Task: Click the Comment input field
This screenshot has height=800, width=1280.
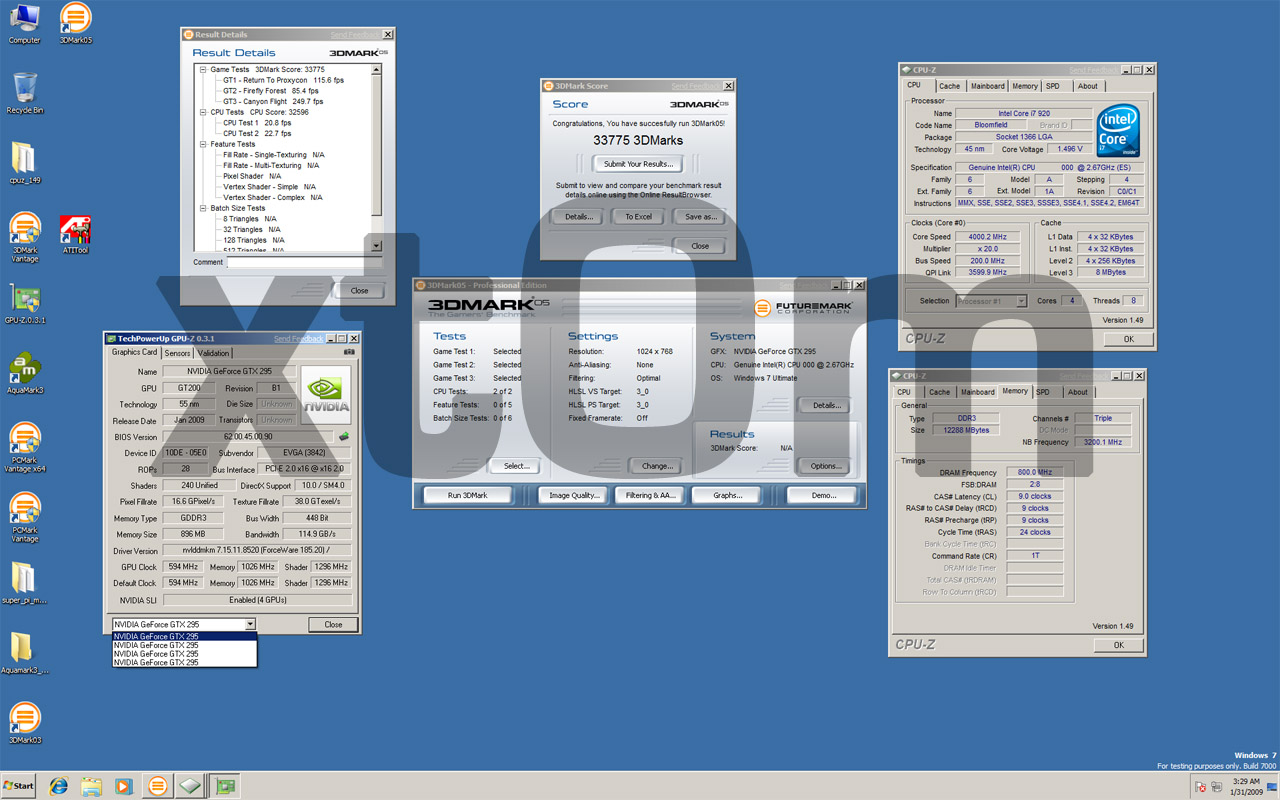Action: pyautogui.click(x=304, y=262)
